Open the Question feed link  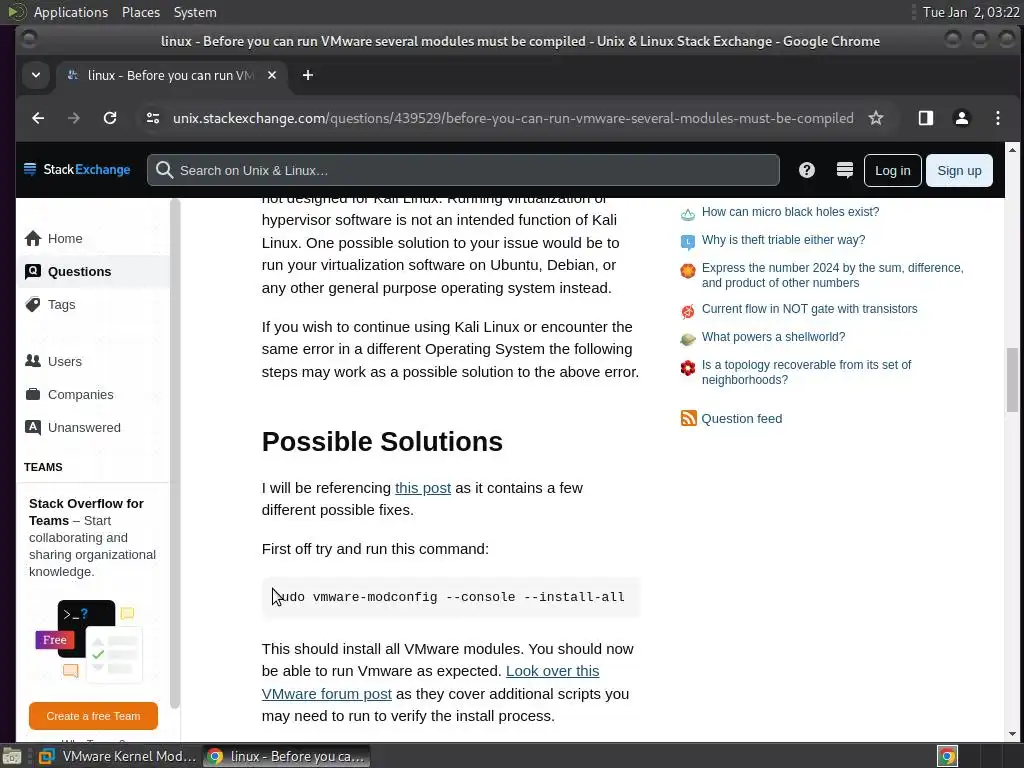click(x=741, y=419)
